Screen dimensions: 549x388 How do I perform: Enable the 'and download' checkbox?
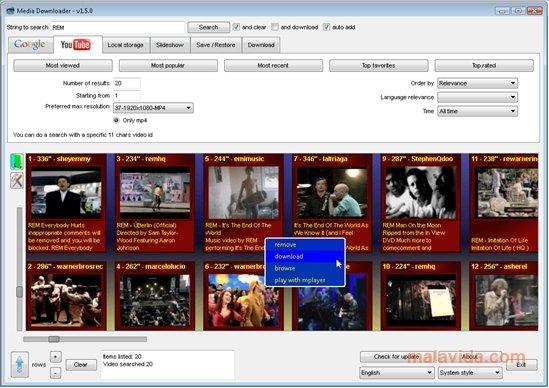pyautogui.click(x=275, y=27)
